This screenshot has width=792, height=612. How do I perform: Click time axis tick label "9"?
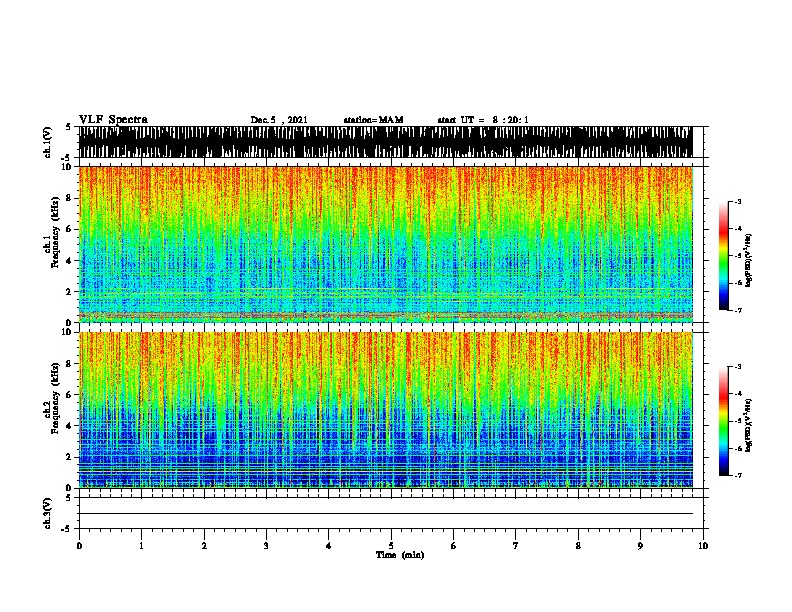click(x=640, y=546)
